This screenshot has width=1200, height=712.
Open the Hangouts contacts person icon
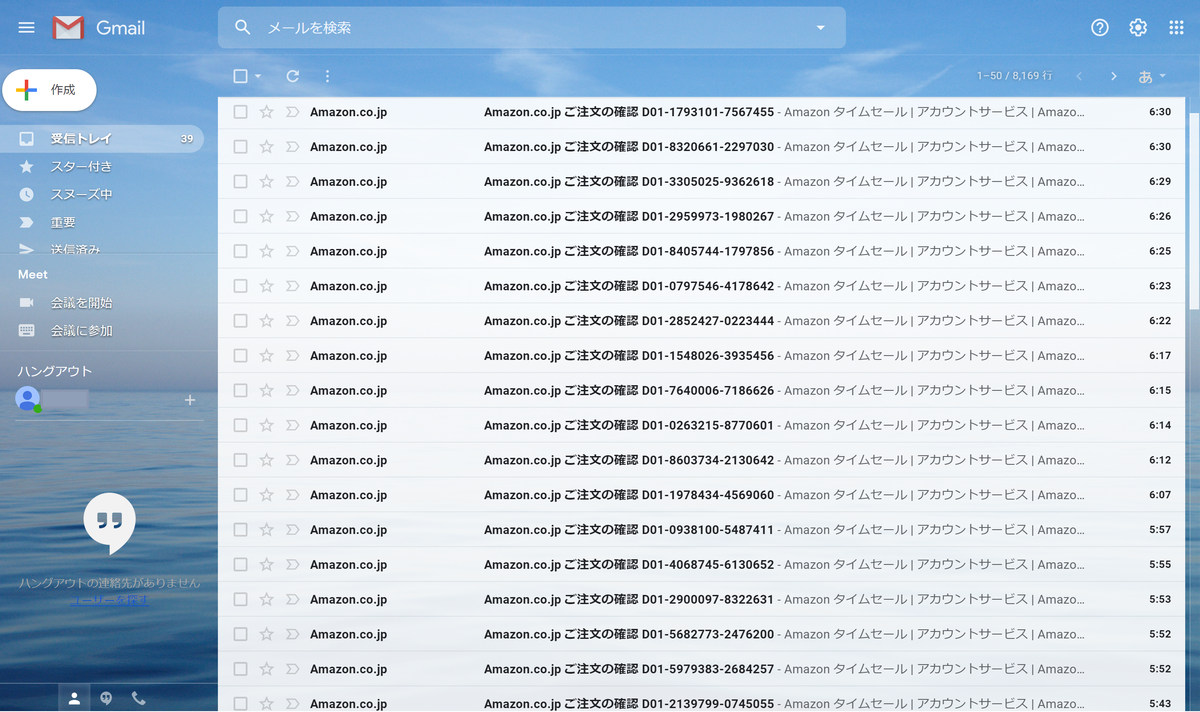[74, 699]
